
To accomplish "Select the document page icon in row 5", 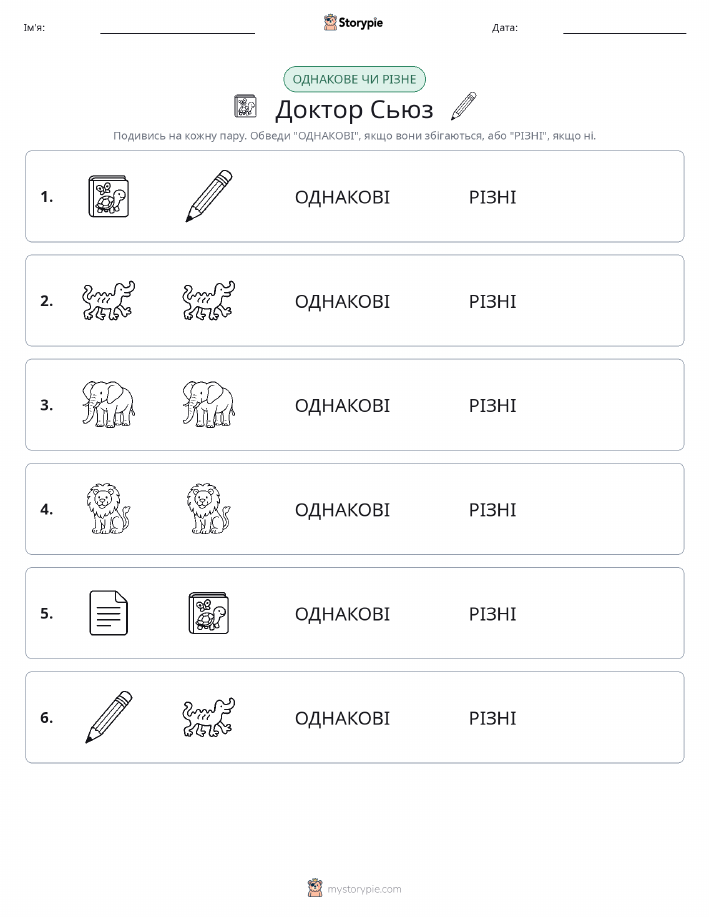I will pyautogui.click(x=108, y=613).
